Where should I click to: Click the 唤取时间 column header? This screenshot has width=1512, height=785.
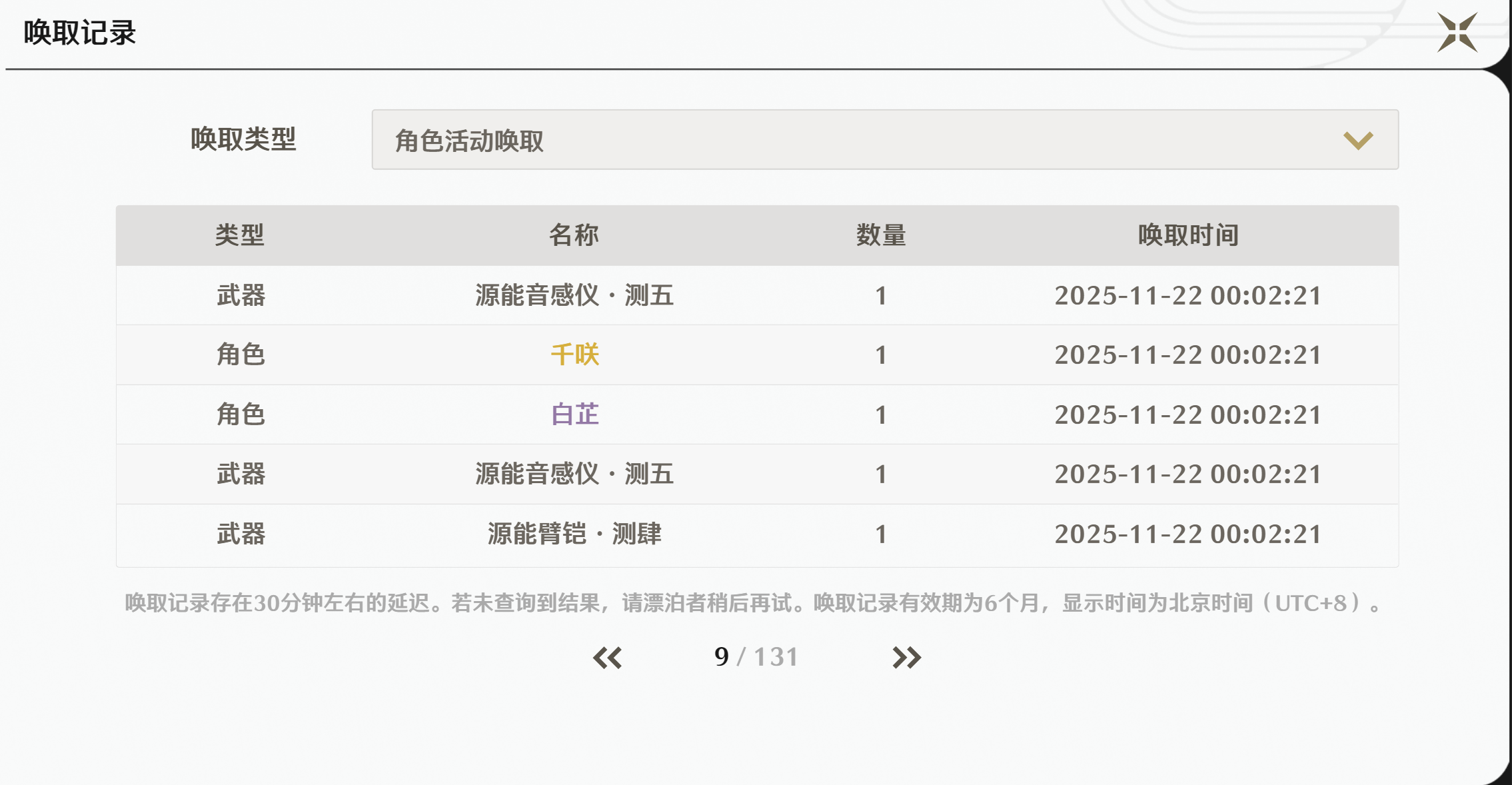pos(1188,235)
